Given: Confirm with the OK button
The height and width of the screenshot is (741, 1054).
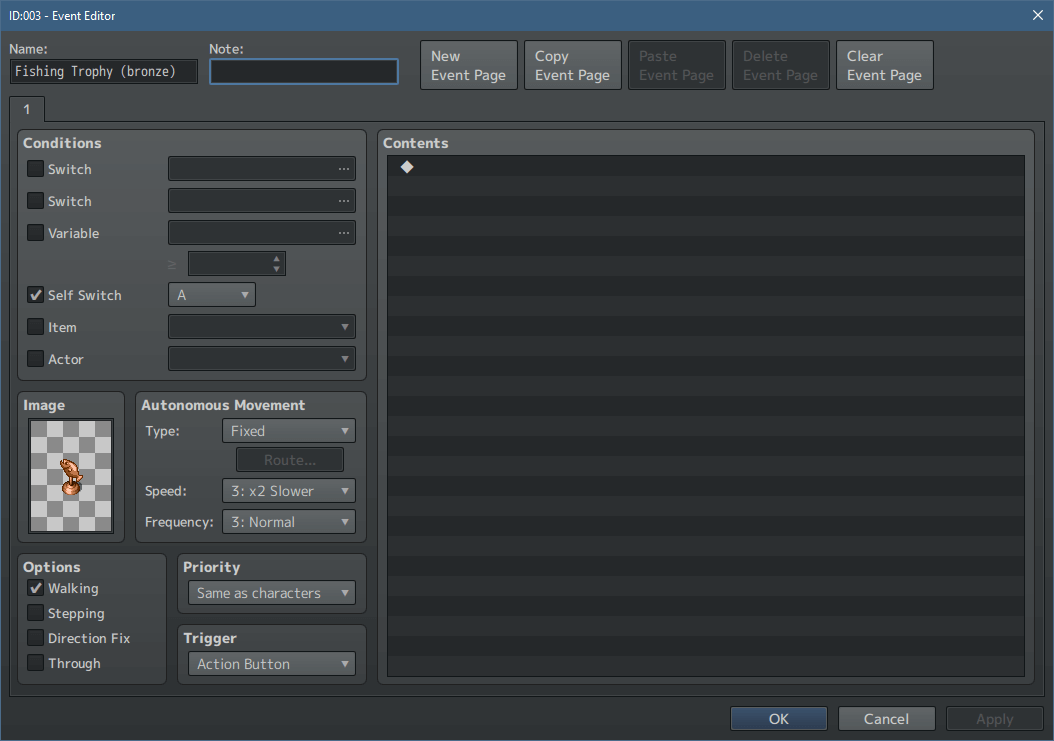Looking at the screenshot, I should point(778,719).
